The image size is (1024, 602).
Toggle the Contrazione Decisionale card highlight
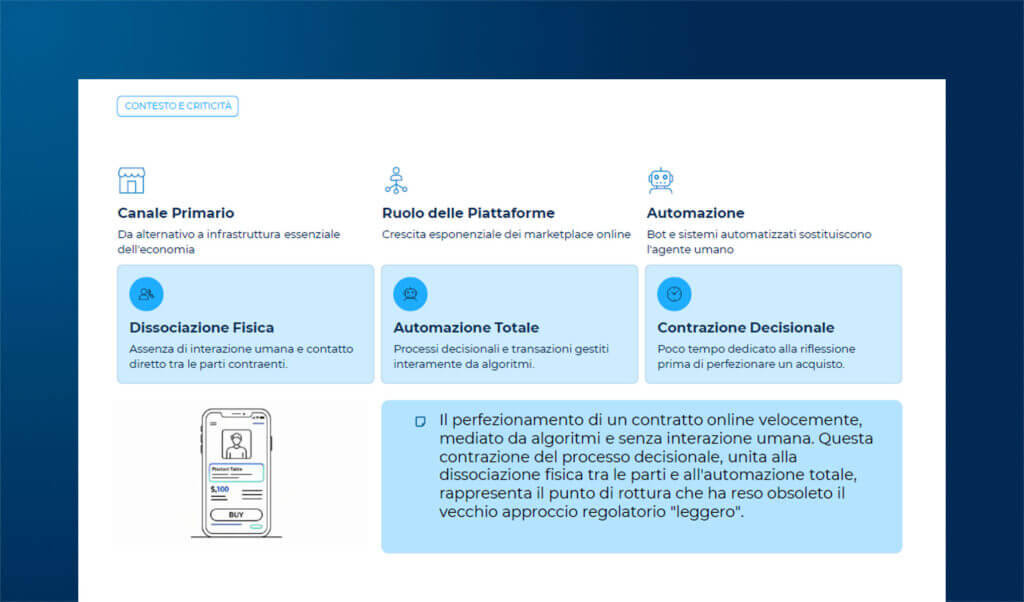click(774, 324)
